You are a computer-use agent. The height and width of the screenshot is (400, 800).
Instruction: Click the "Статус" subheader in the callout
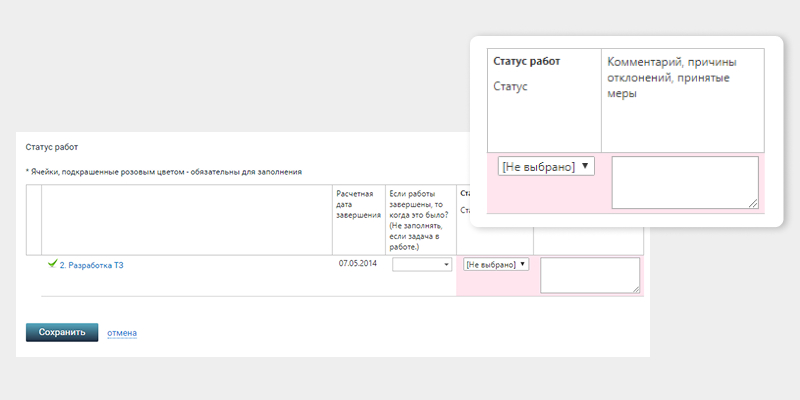(511, 87)
